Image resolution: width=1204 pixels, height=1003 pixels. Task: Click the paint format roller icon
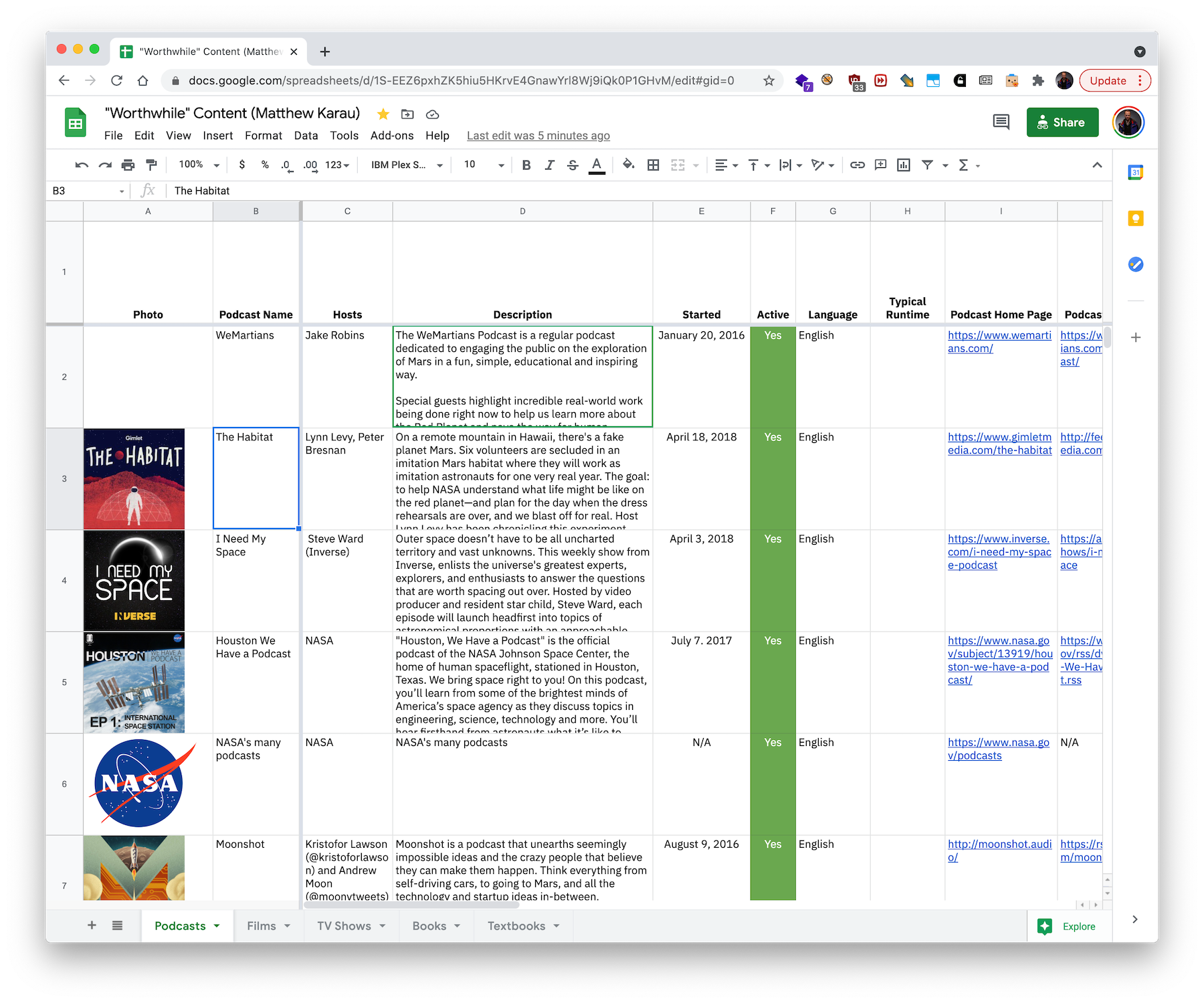(x=152, y=165)
